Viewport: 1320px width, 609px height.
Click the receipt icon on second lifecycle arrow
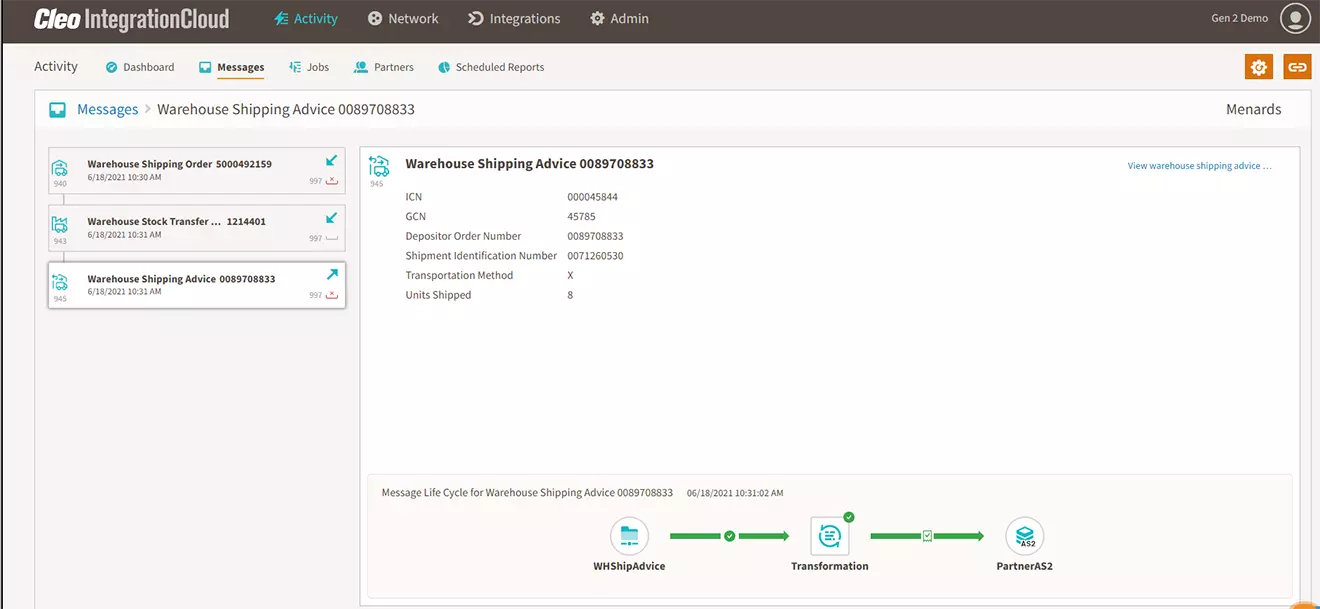(x=927, y=536)
